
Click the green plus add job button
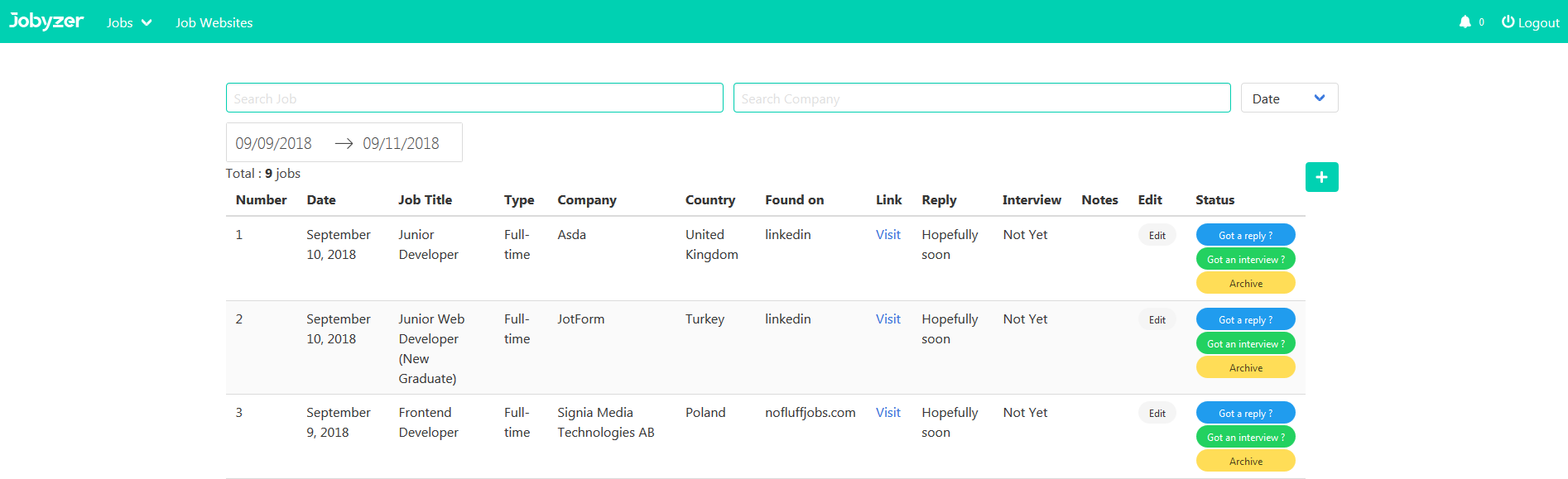(x=1321, y=177)
